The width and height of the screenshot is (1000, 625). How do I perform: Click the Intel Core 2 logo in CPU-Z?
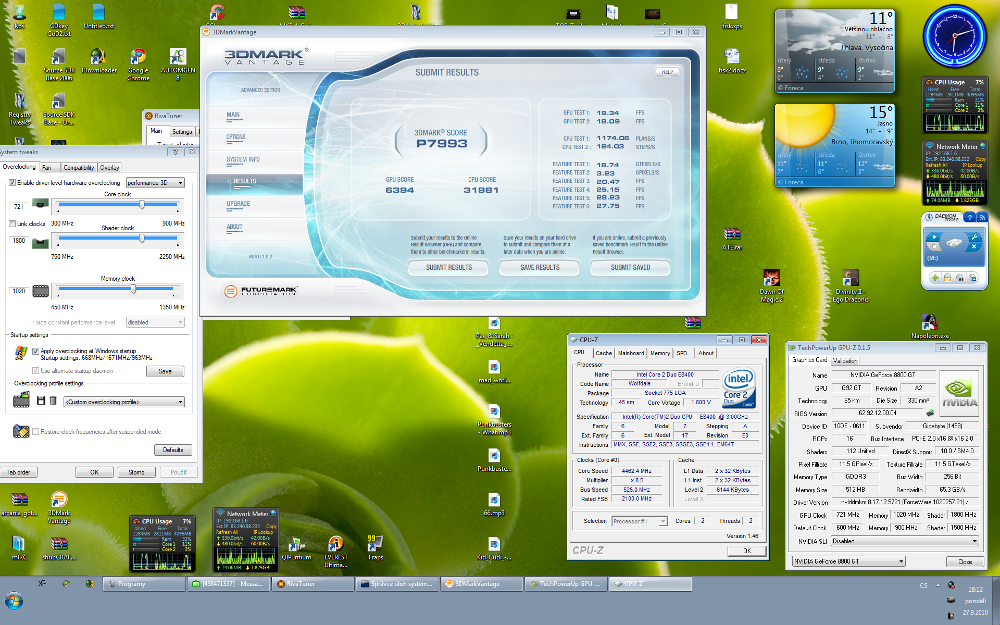click(x=739, y=388)
